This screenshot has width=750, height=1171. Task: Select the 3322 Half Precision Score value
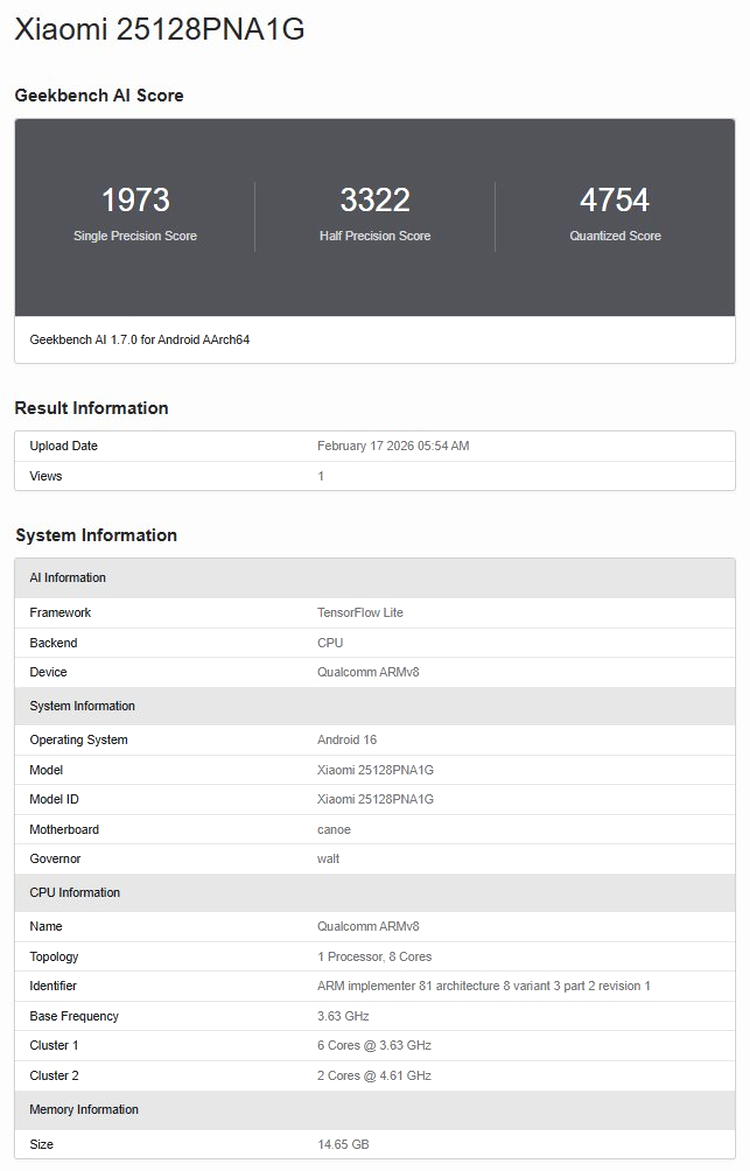(375, 200)
